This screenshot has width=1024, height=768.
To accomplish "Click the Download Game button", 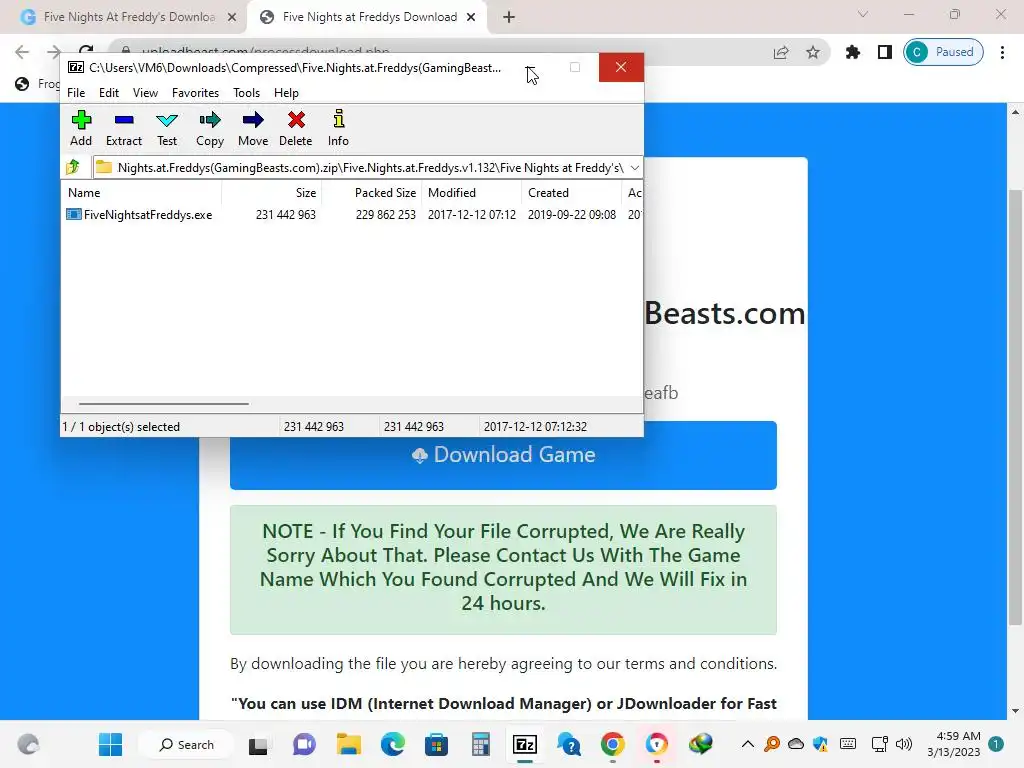I will (x=503, y=455).
